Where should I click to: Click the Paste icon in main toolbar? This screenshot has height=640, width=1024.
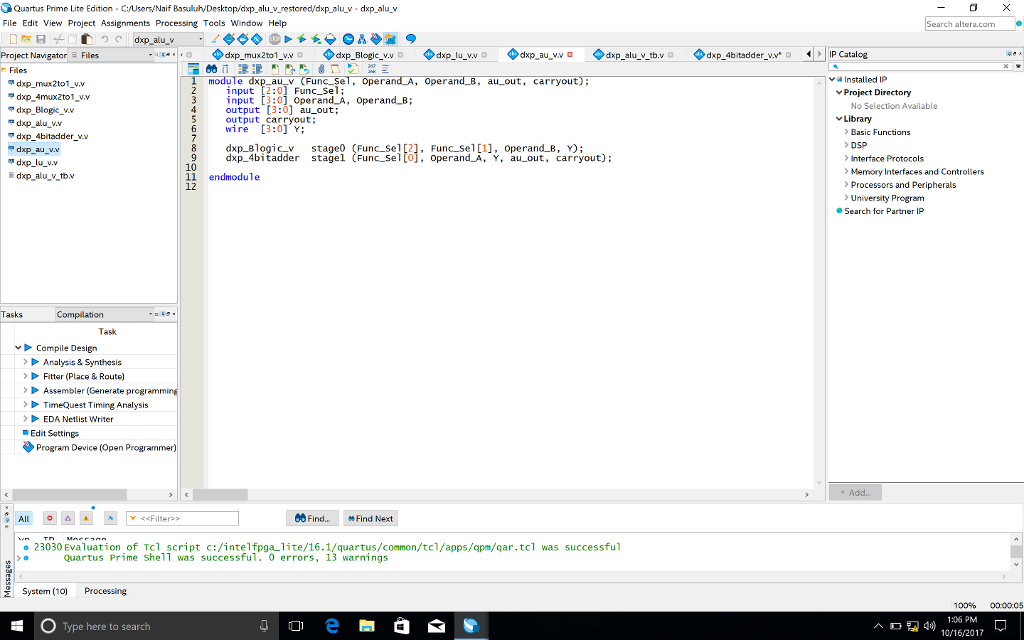tap(88, 38)
